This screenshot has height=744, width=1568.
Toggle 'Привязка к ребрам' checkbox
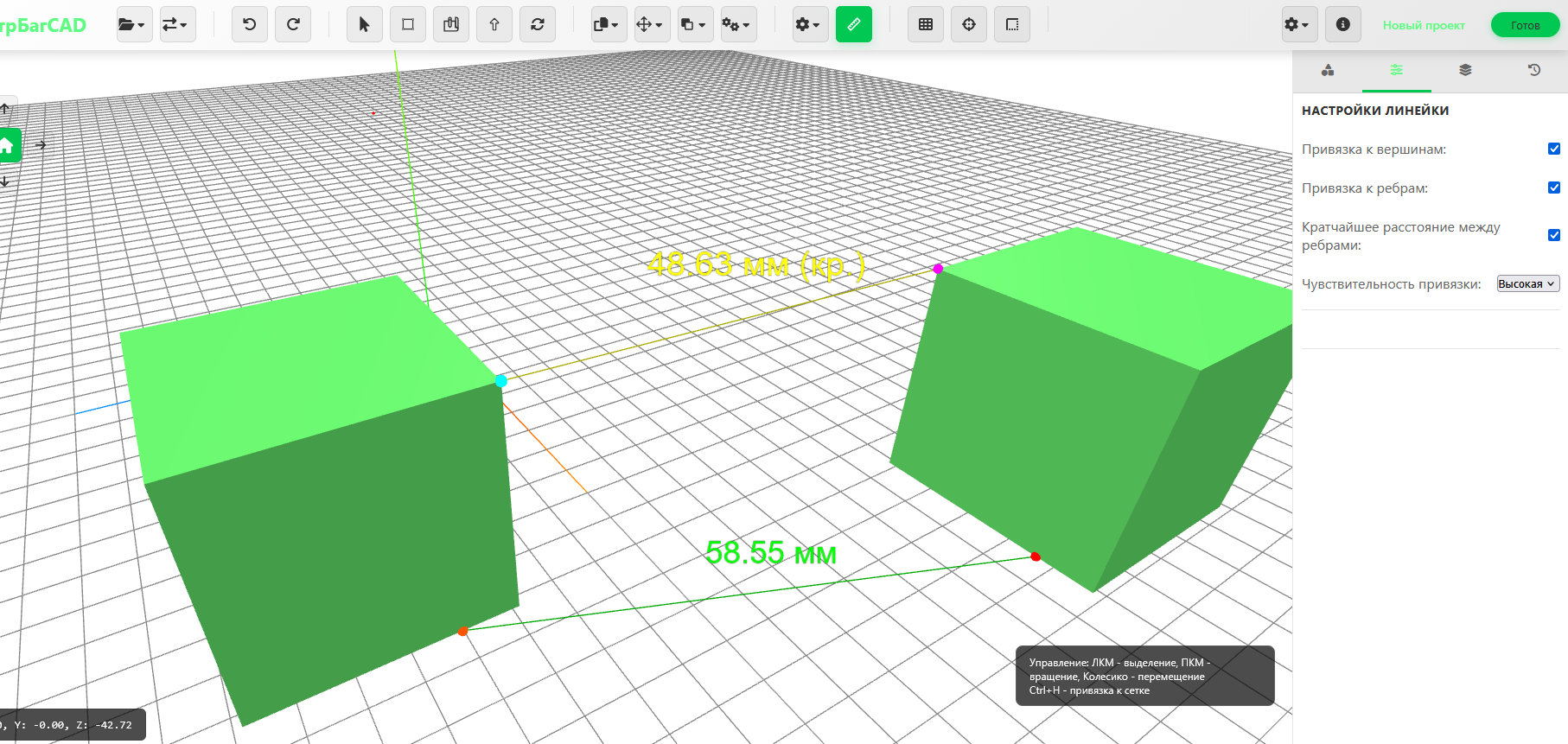(1553, 188)
